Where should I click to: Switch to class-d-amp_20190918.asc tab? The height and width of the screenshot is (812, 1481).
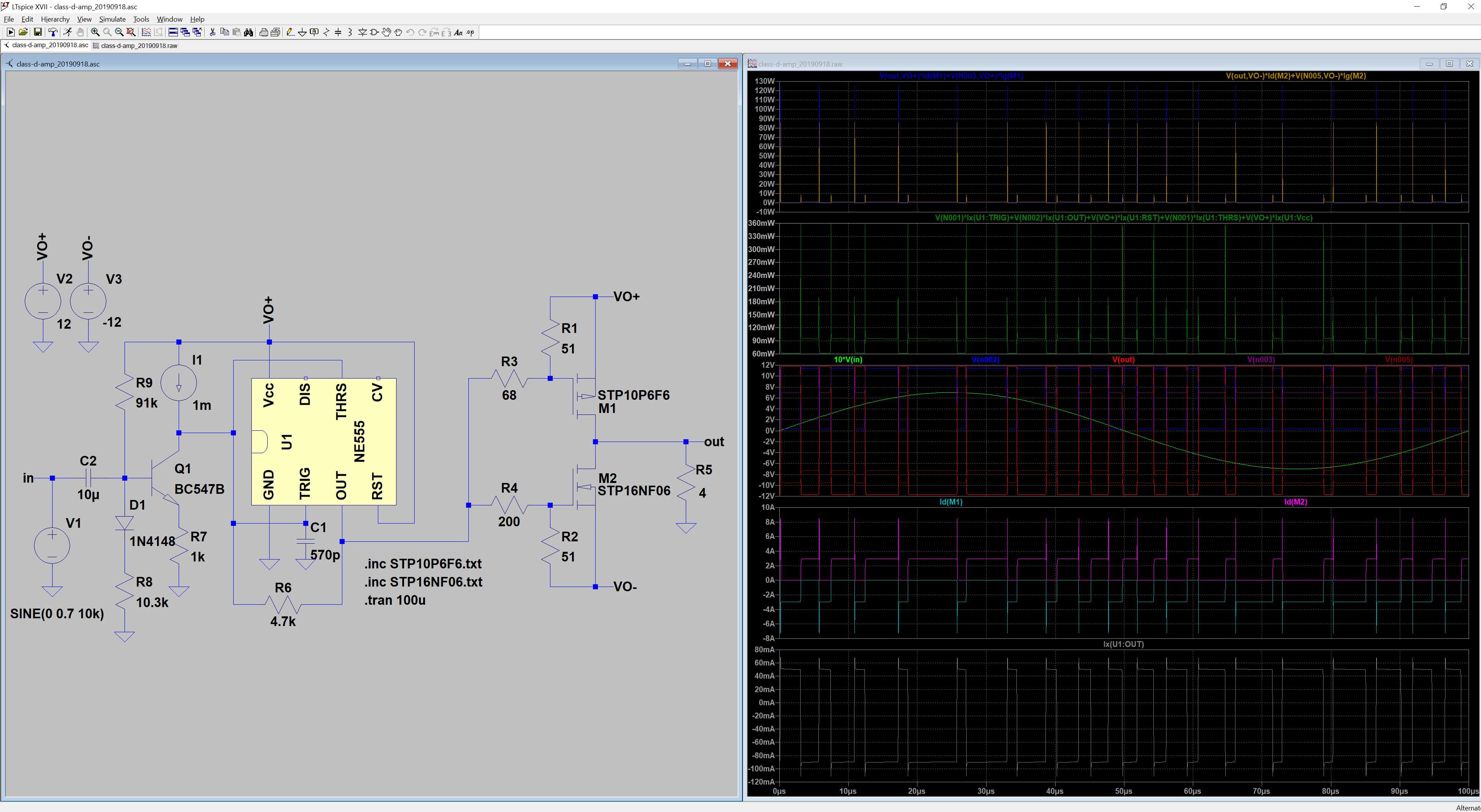pyautogui.click(x=46, y=45)
